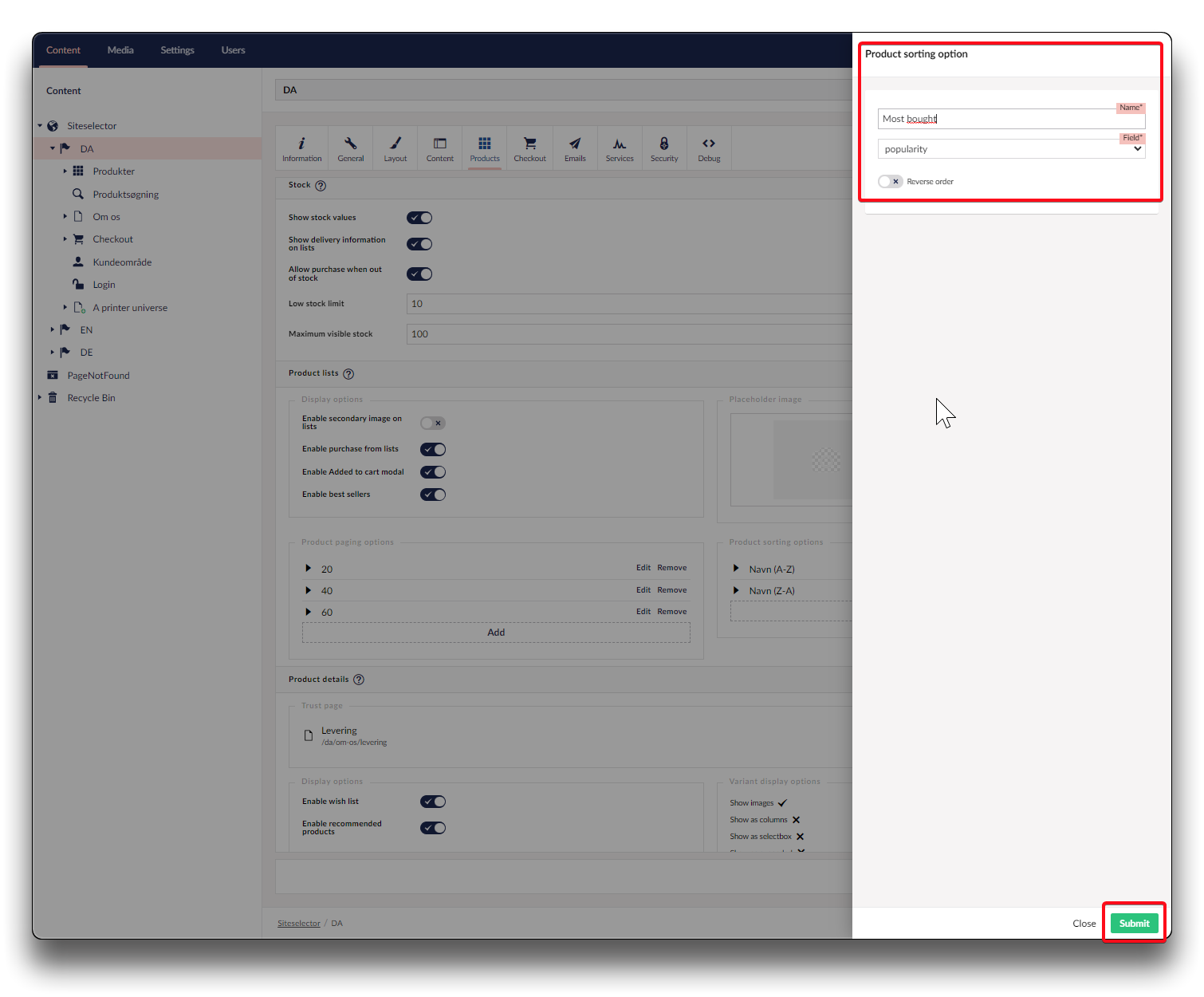The height and width of the screenshot is (997, 1204).
Task: Open the General wrench tab
Action: 351,148
